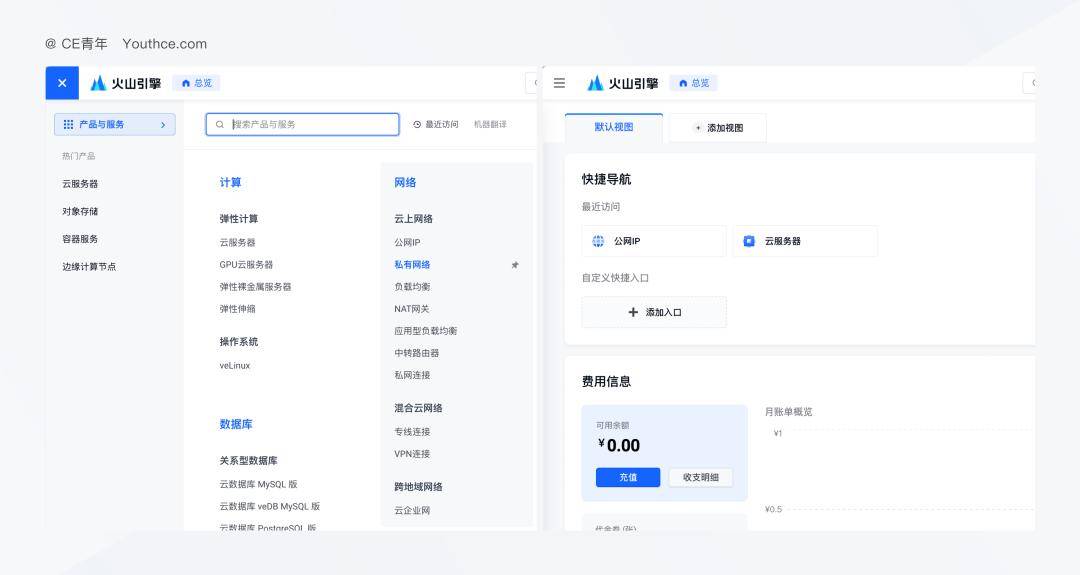Open 负载均衡
1080x575 pixels.
tap(412, 286)
